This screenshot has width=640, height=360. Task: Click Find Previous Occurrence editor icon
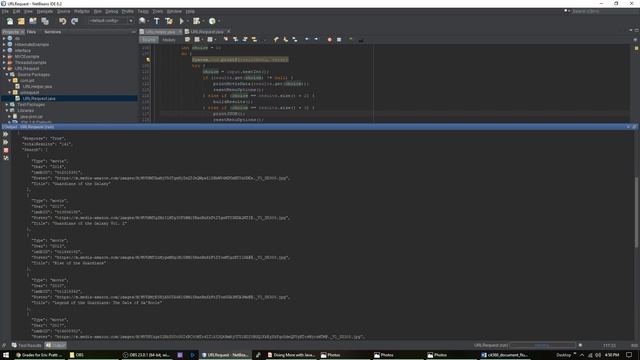pyautogui.click(x=235, y=40)
